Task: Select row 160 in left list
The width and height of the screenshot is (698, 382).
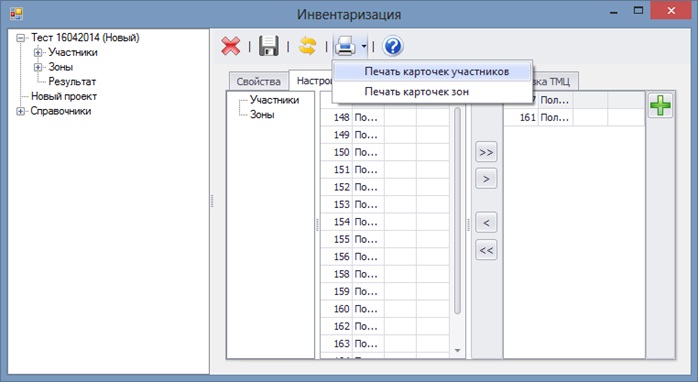Action: pyautogui.click(x=385, y=309)
